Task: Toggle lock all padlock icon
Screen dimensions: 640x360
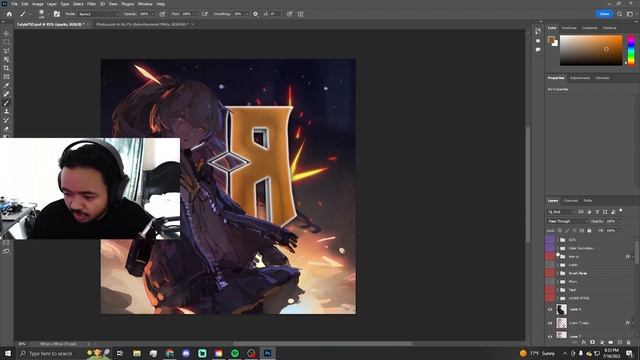Action: tap(589, 231)
